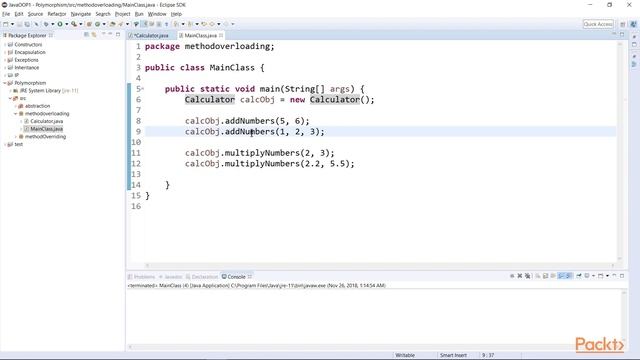Click the green Run button icon
Screen dimensions: 640x360
(60, 24)
